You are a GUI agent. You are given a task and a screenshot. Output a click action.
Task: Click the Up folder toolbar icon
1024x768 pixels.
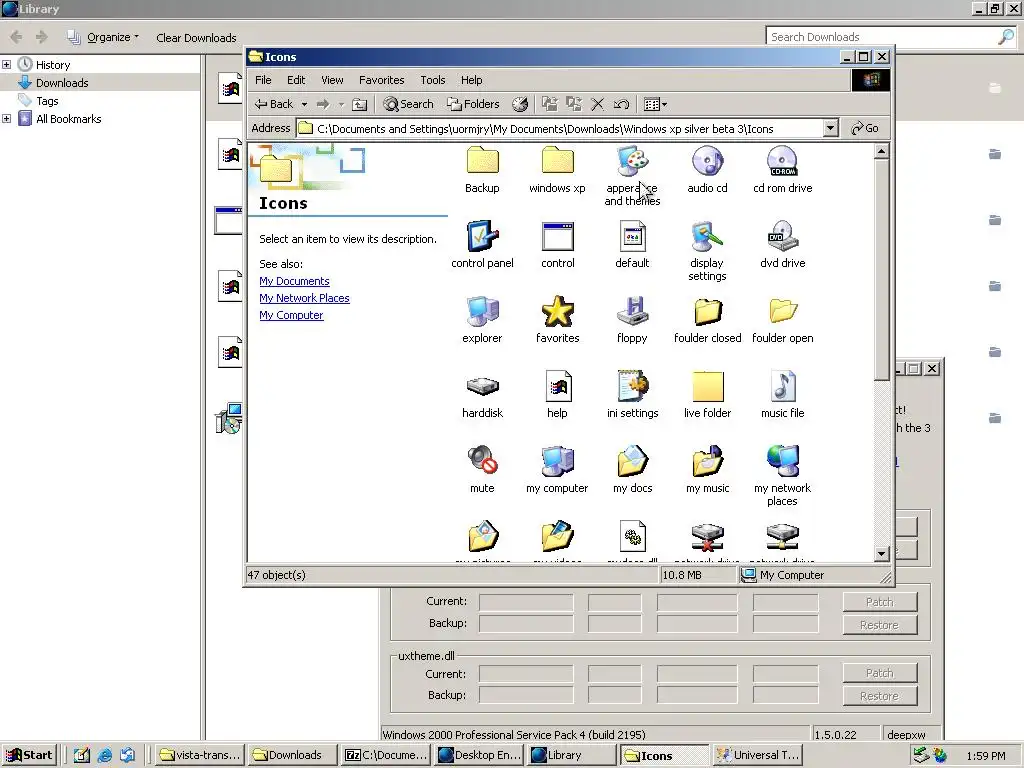(x=359, y=104)
